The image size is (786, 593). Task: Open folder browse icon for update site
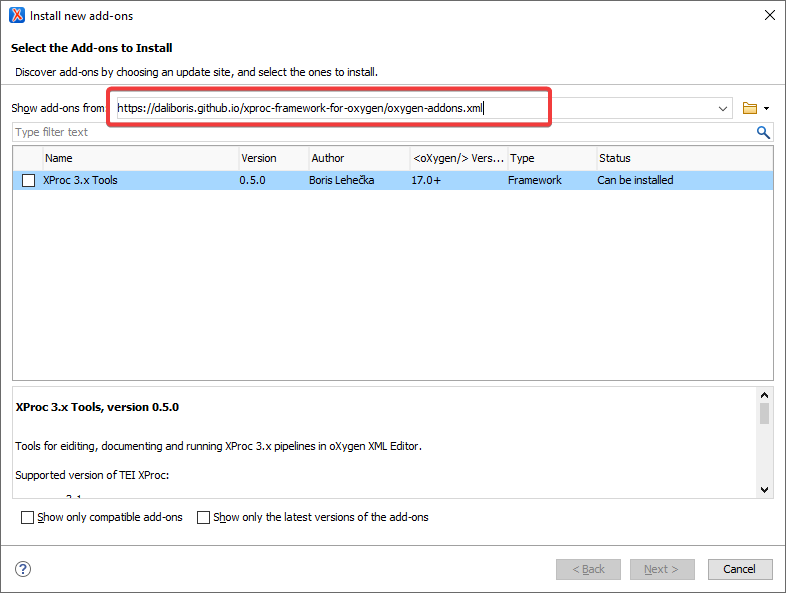pyautogui.click(x=749, y=108)
